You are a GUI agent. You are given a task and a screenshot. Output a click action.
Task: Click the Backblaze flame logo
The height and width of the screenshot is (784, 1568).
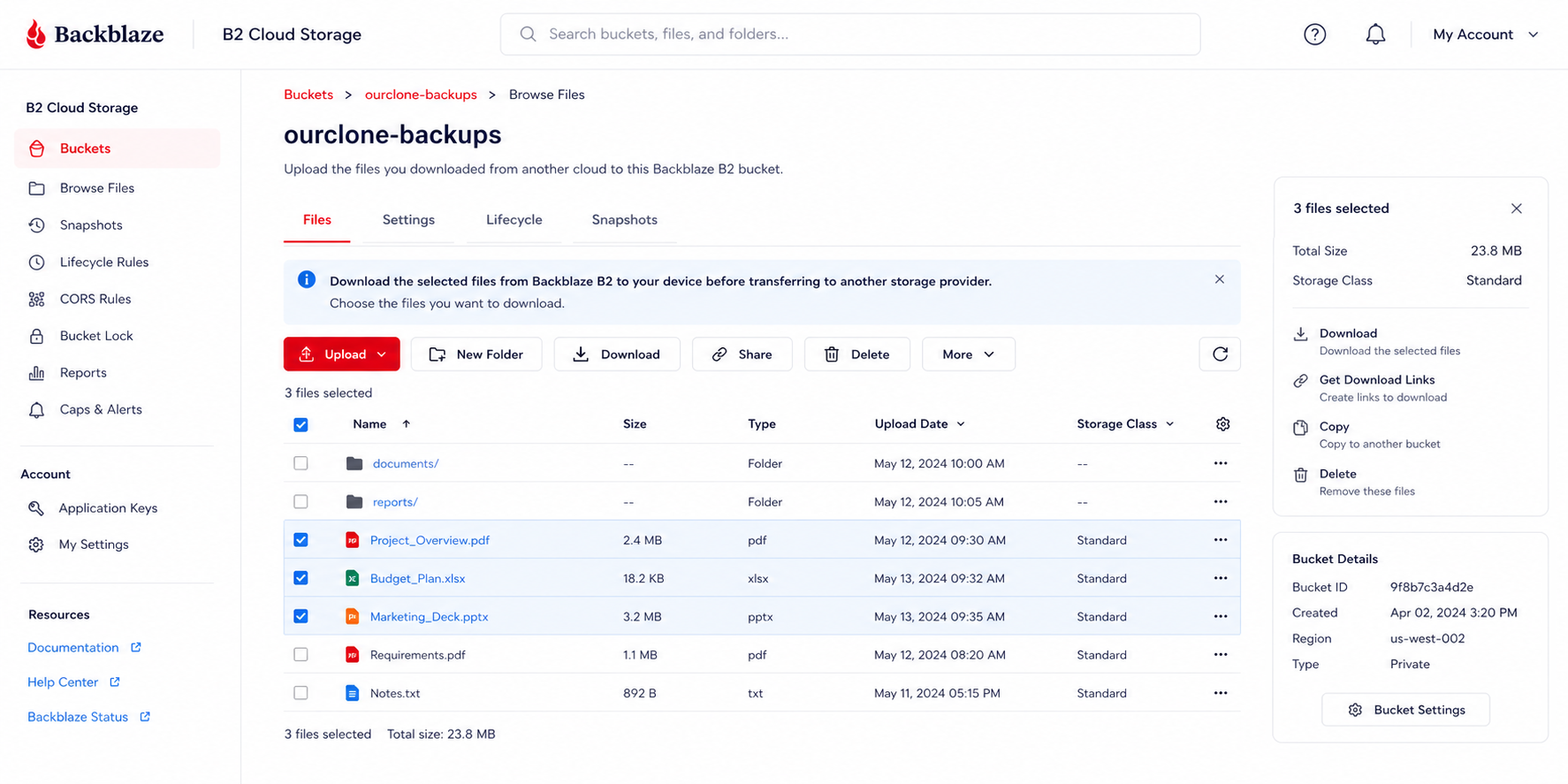36,34
